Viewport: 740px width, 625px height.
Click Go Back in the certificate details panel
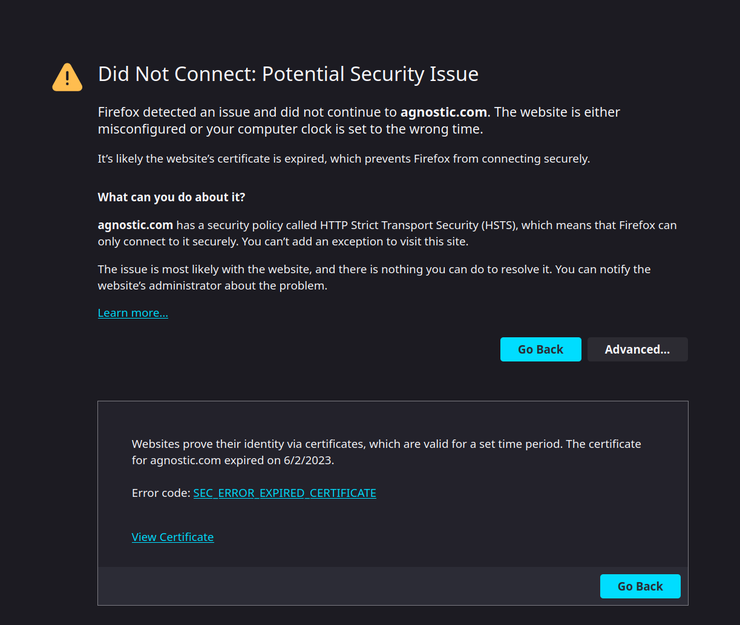pyautogui.click(x=640, y=586)
